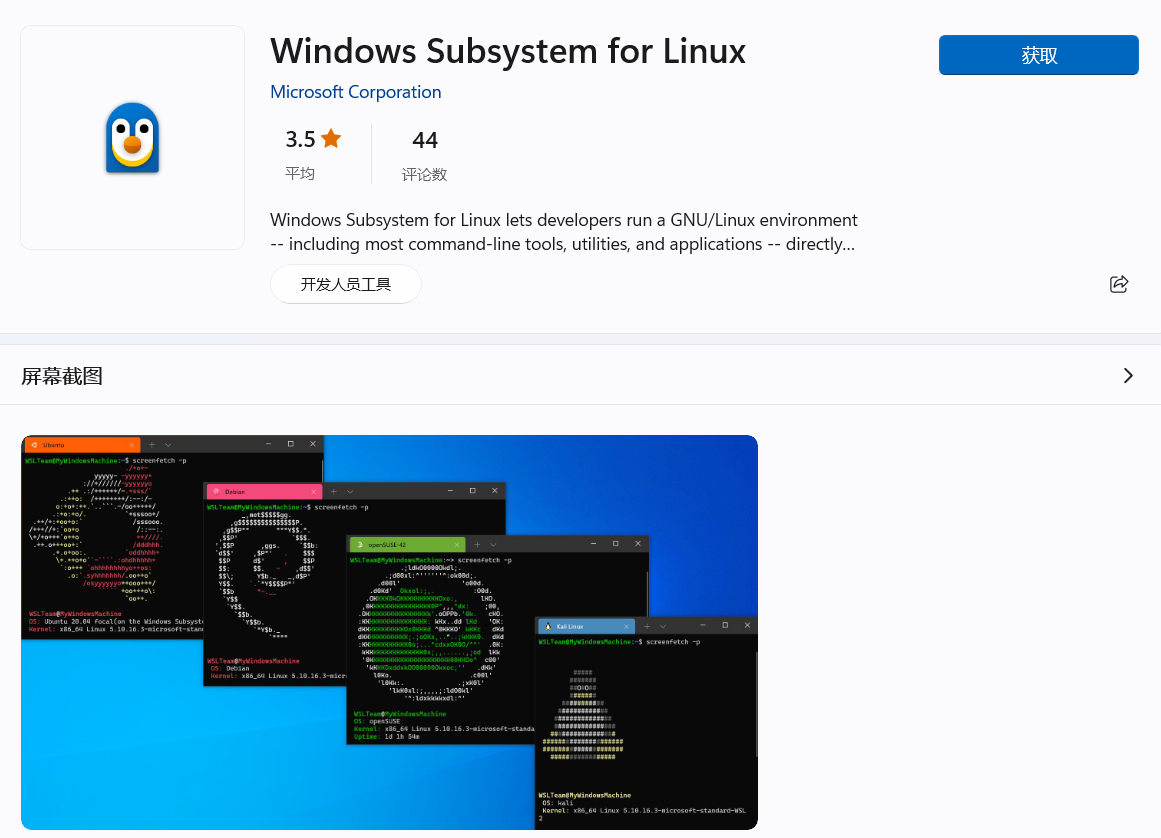
Task: Click the Windows Subsystem for Linux title
Action: (x=508, y=51)
